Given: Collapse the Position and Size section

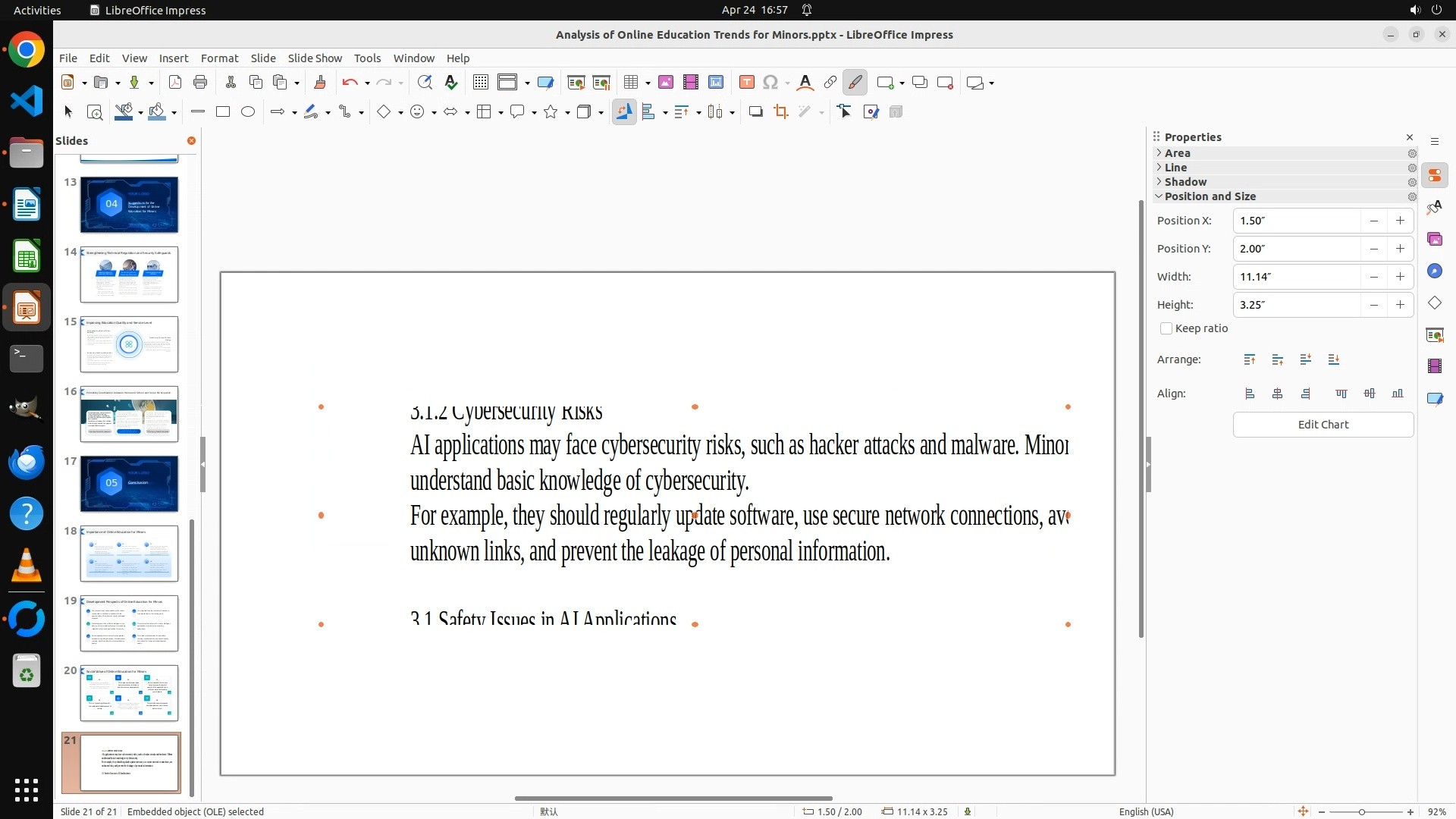Looking at the screenshot, I should [1210, 196].
